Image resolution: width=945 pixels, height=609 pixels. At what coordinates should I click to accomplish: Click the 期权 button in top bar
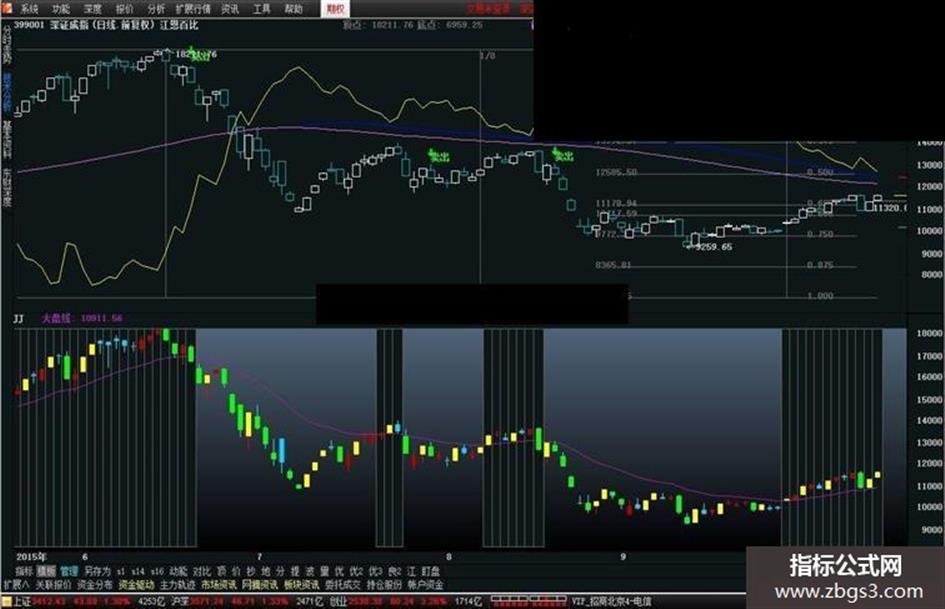(x=335, y=8)
